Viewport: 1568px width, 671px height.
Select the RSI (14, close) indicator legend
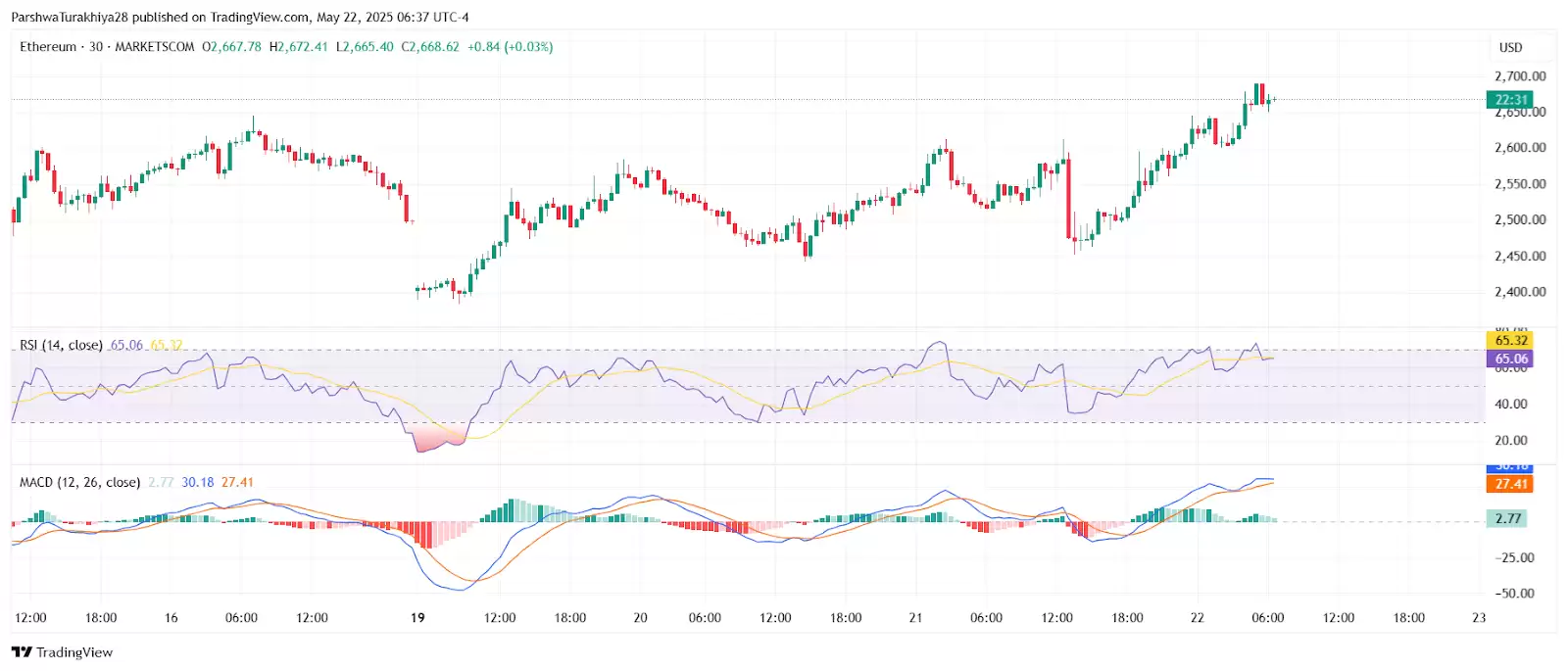pyautogui.click(x=61, y=345)
